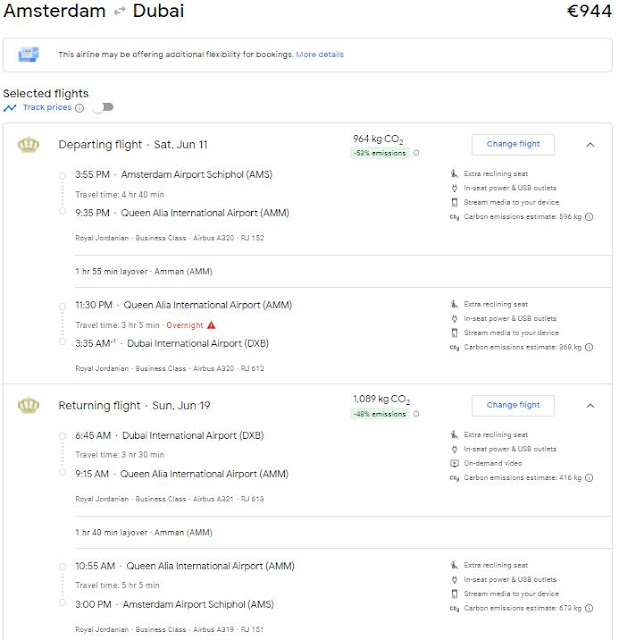Click the power outlet icon for RJ 613
The width and height of the screenshot is (619, 640).
click(x=454, y=449)
